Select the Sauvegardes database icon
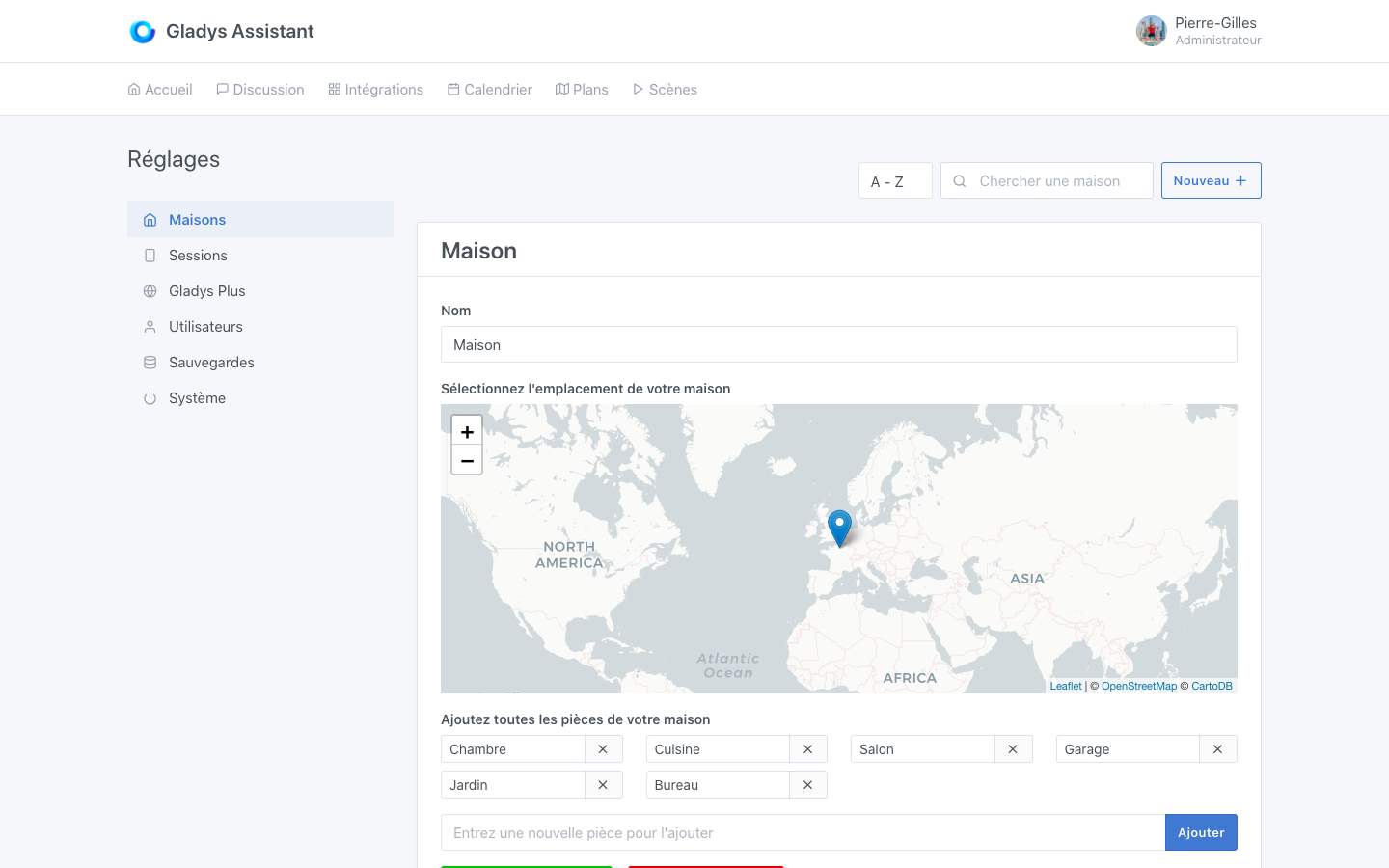This screenshot has width=1389, height=868. [150, 362]
